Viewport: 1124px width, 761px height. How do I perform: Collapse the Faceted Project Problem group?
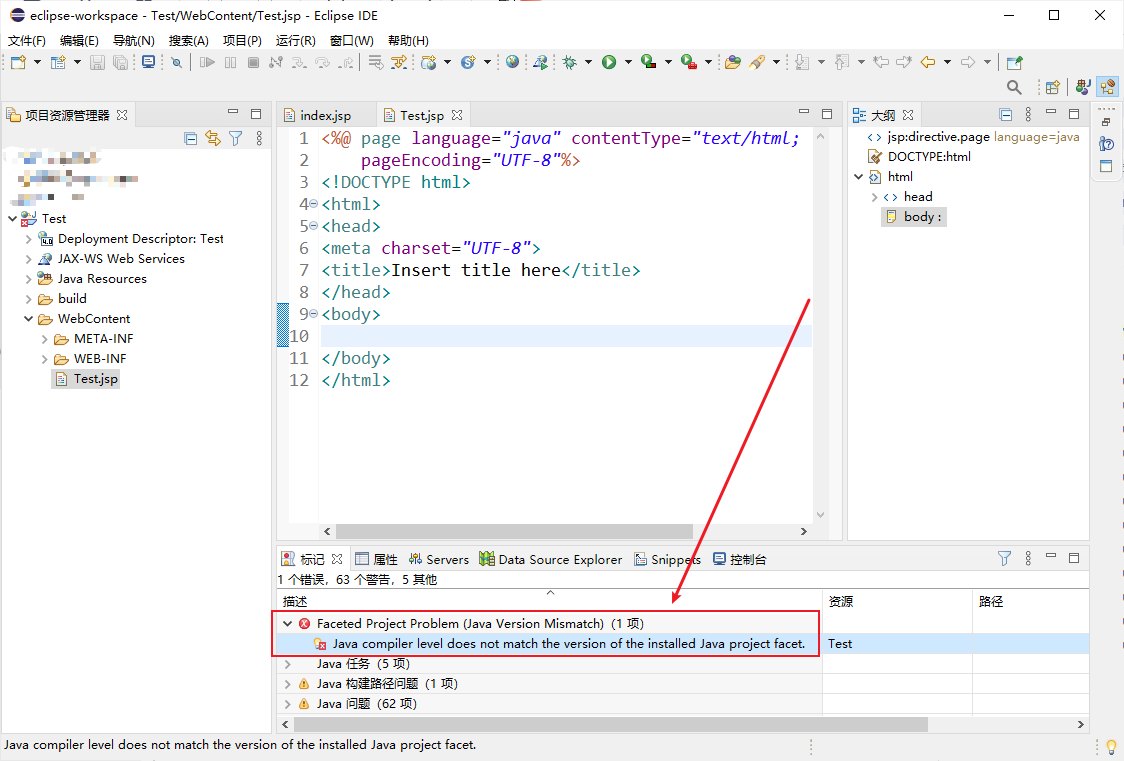coord(287,623)
